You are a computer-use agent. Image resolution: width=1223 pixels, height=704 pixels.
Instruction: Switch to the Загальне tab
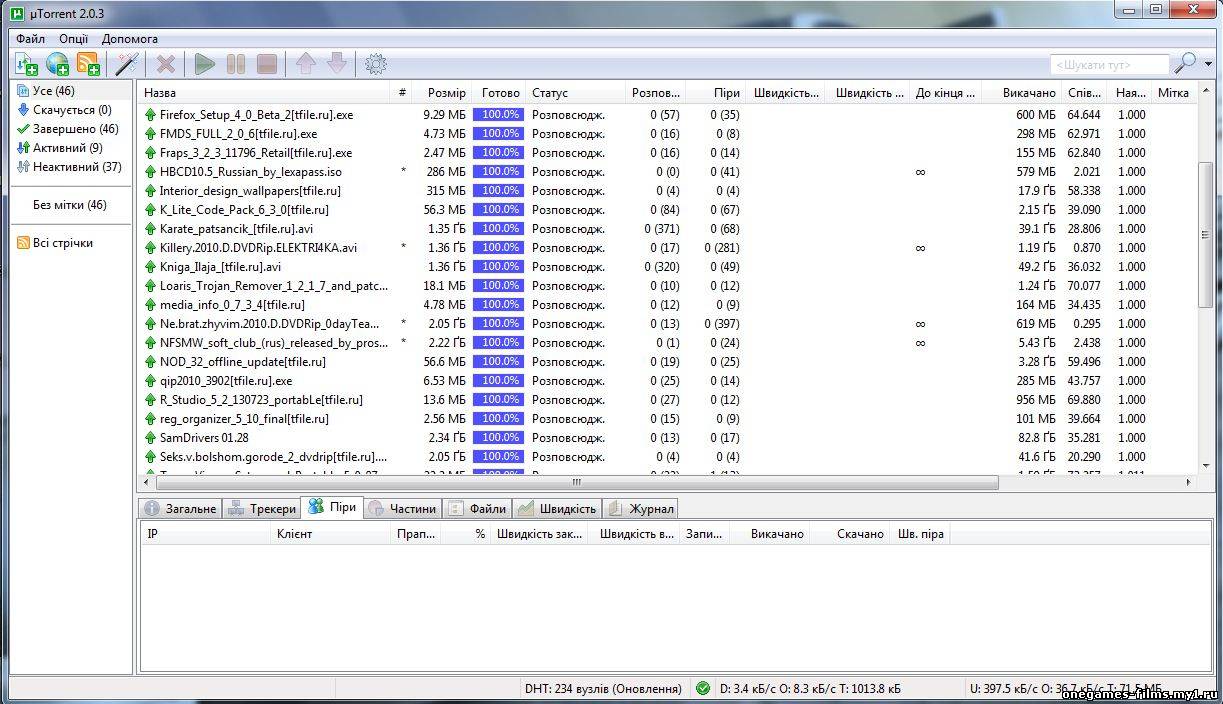[180, 508]
